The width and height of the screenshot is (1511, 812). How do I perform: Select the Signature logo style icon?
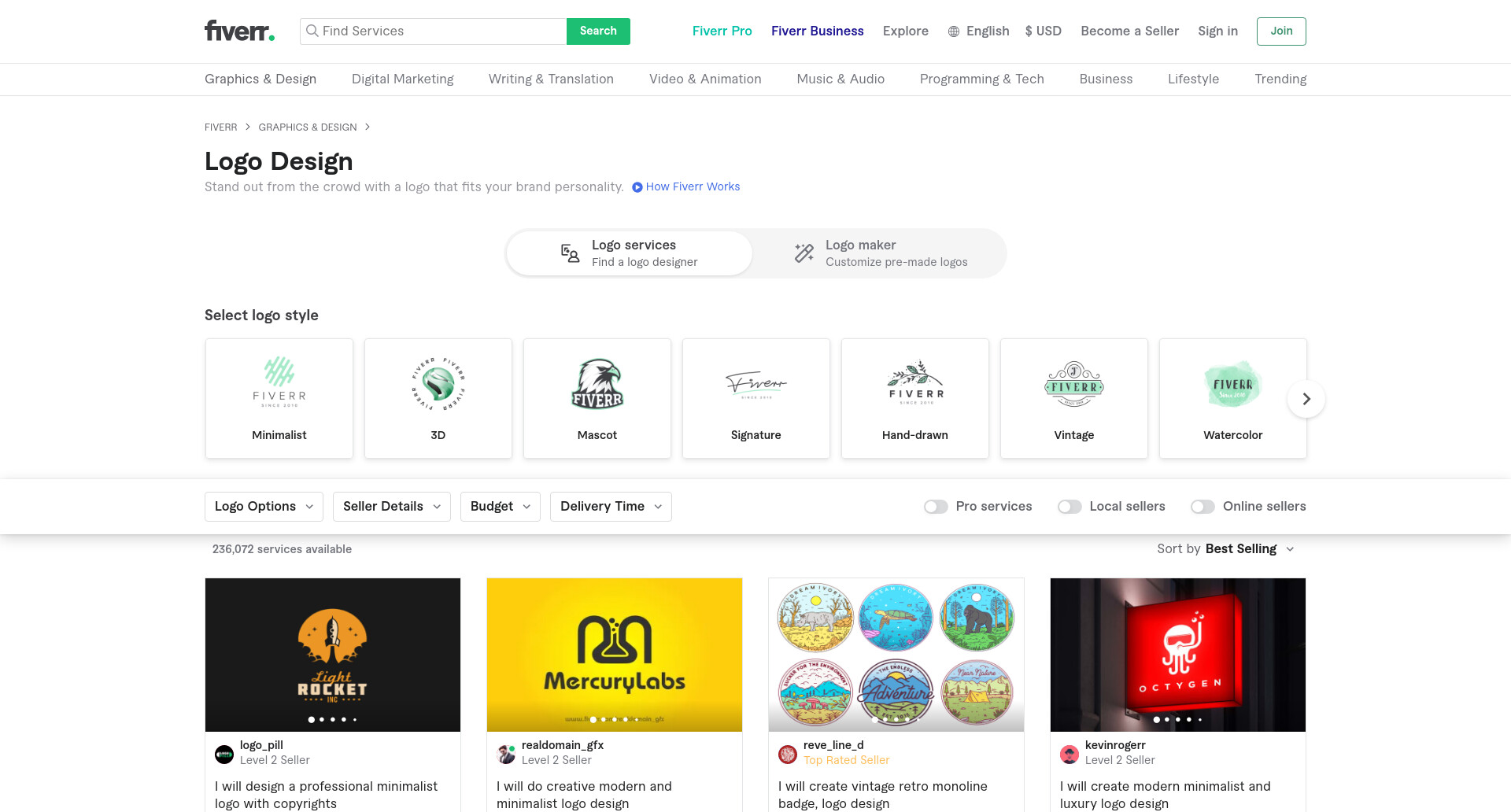pos(756,383)
